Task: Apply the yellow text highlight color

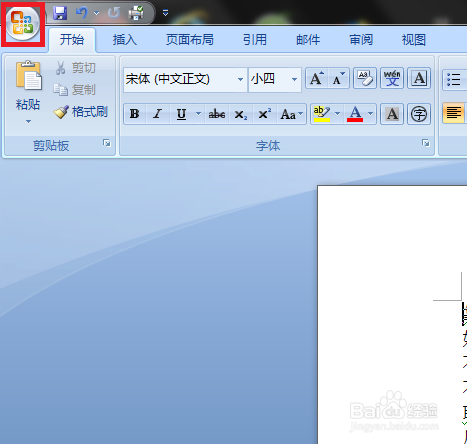Action: pos(322,114)
